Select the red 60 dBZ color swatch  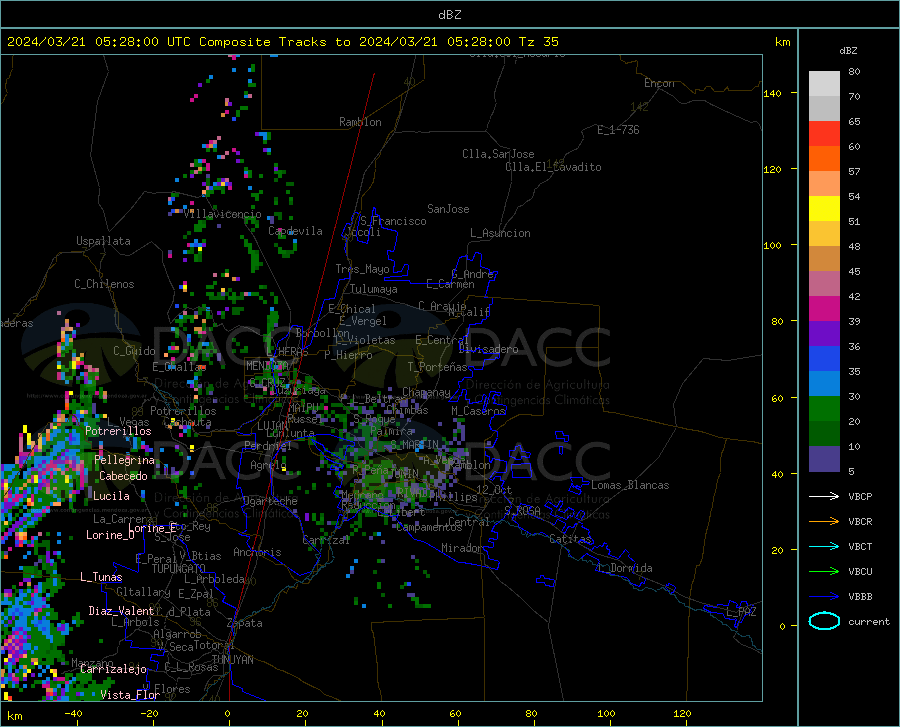click(824, 134)
